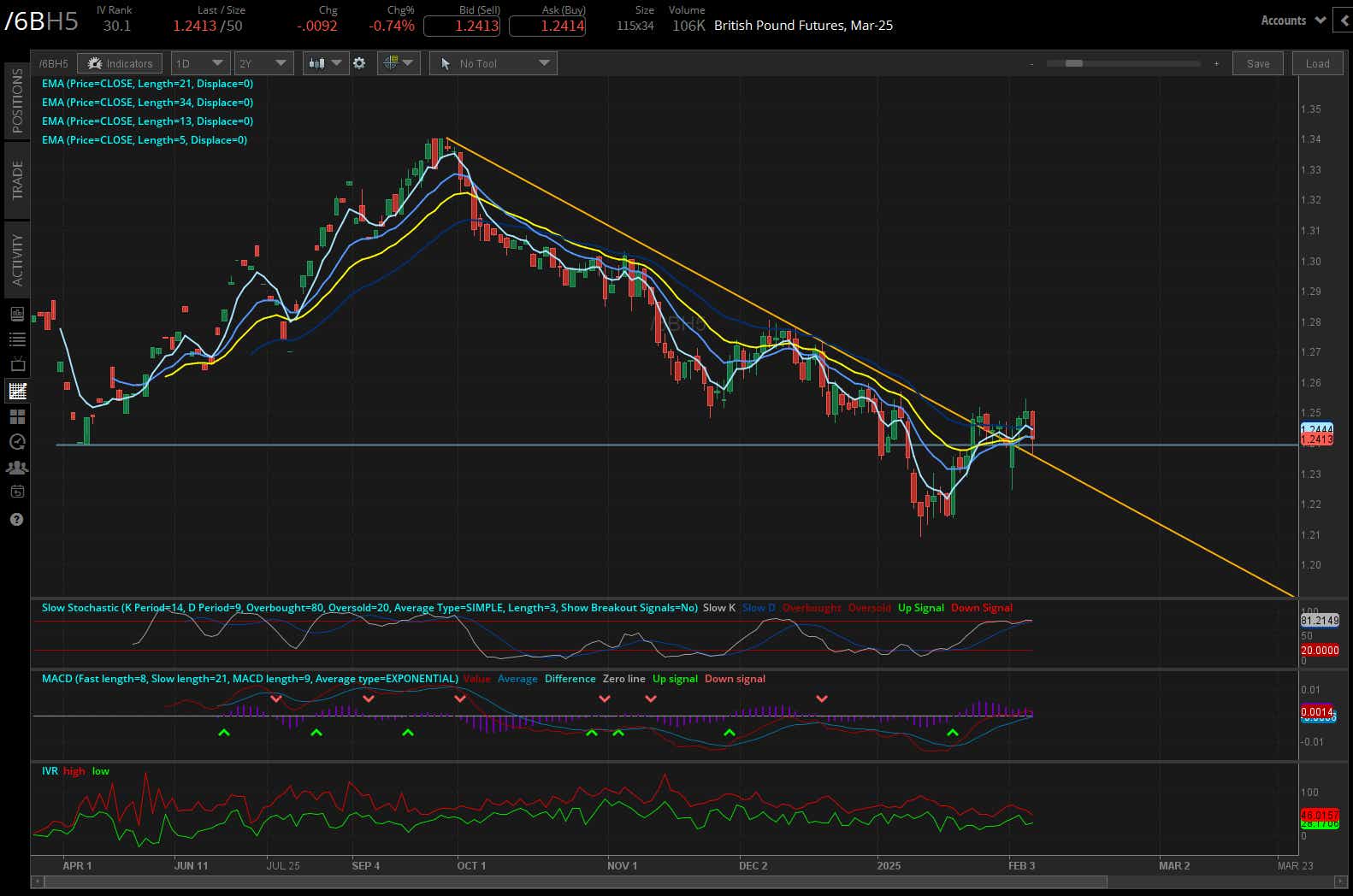Open the TV media icon in the sidebar

17,365
